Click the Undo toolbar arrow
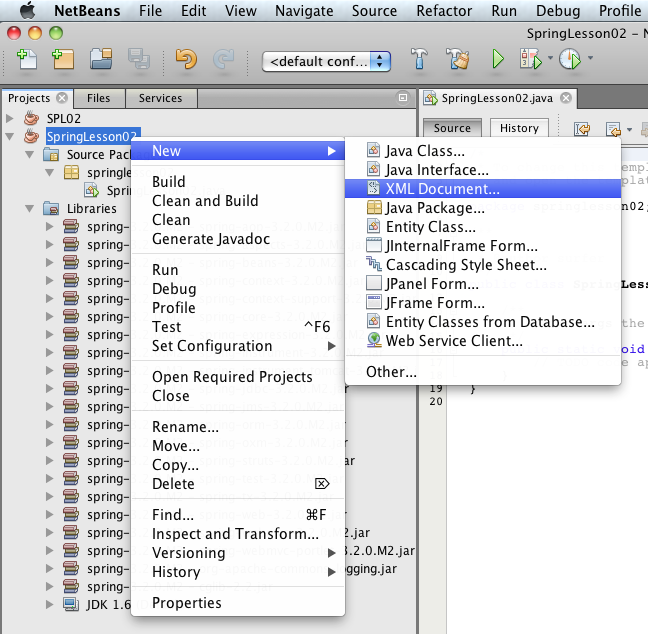Screen dimensions: 648x634 (x=186, y=59)
